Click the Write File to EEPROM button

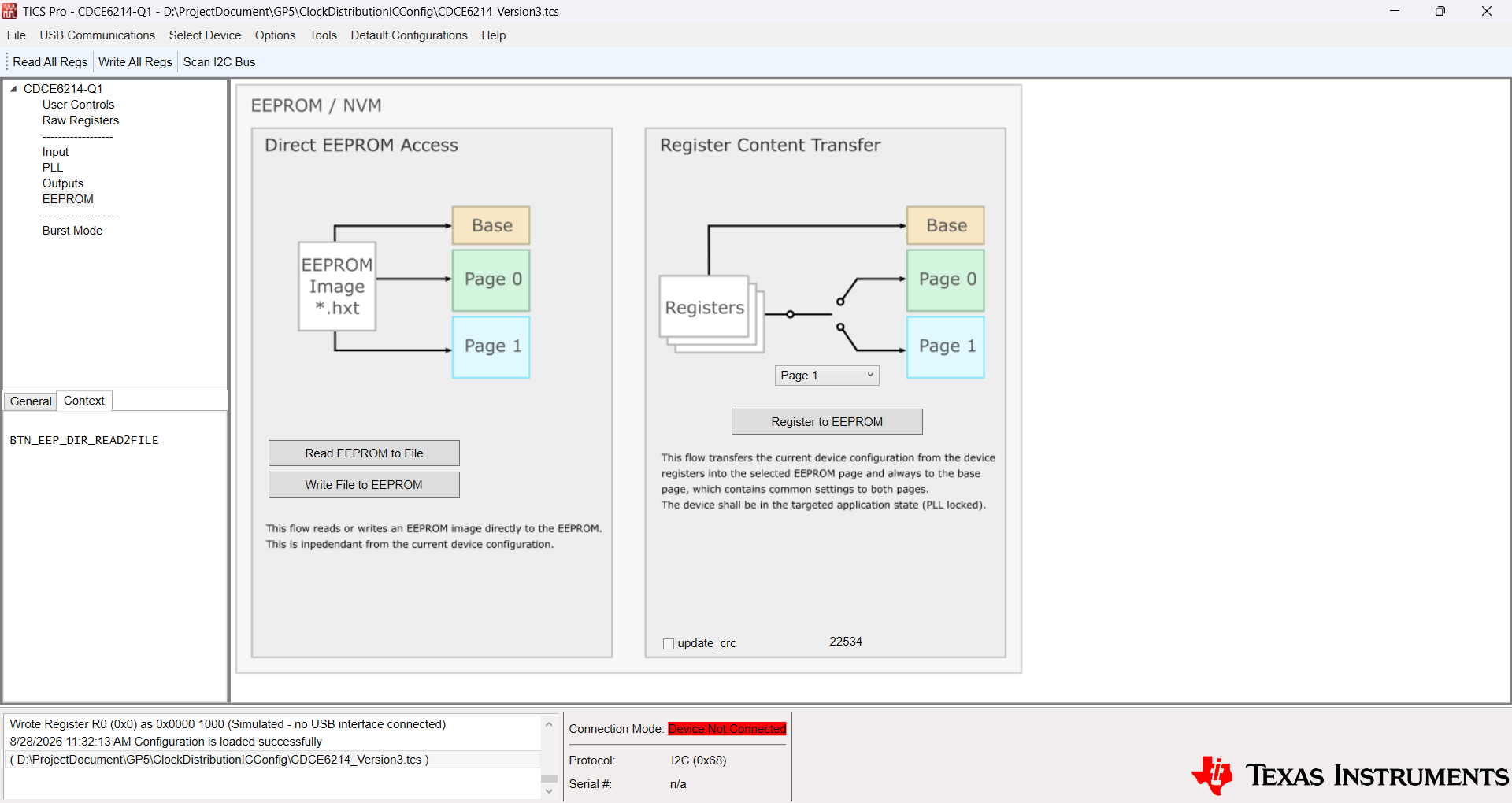364,485
